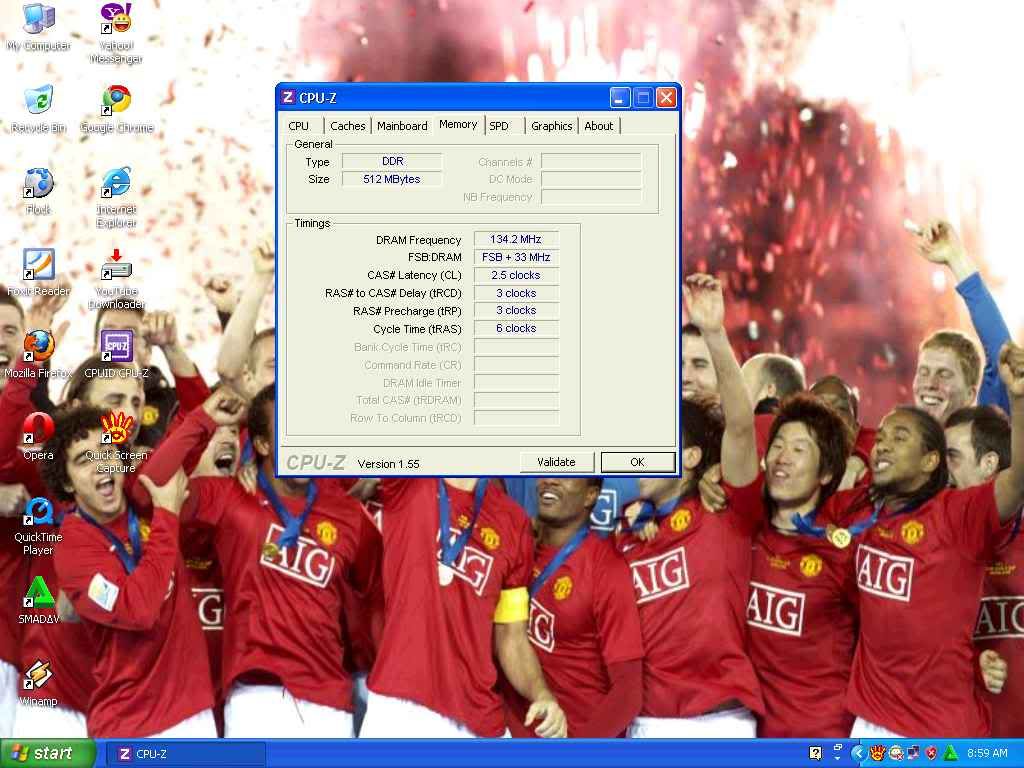
Task: Click the empty Channels # field
Action: point(591,161)
